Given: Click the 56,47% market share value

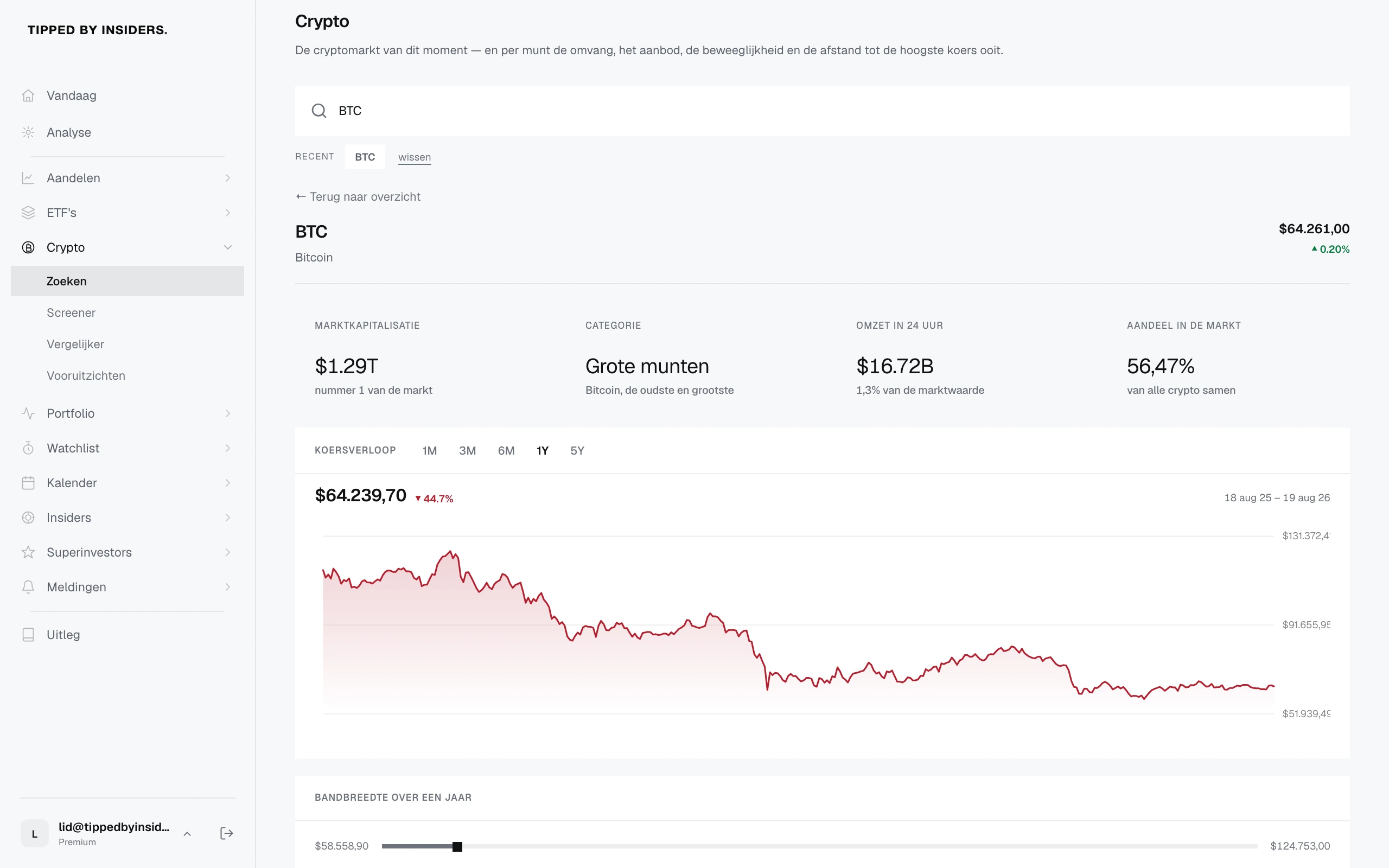Looking at the screenshot, I should point(1161,366).
